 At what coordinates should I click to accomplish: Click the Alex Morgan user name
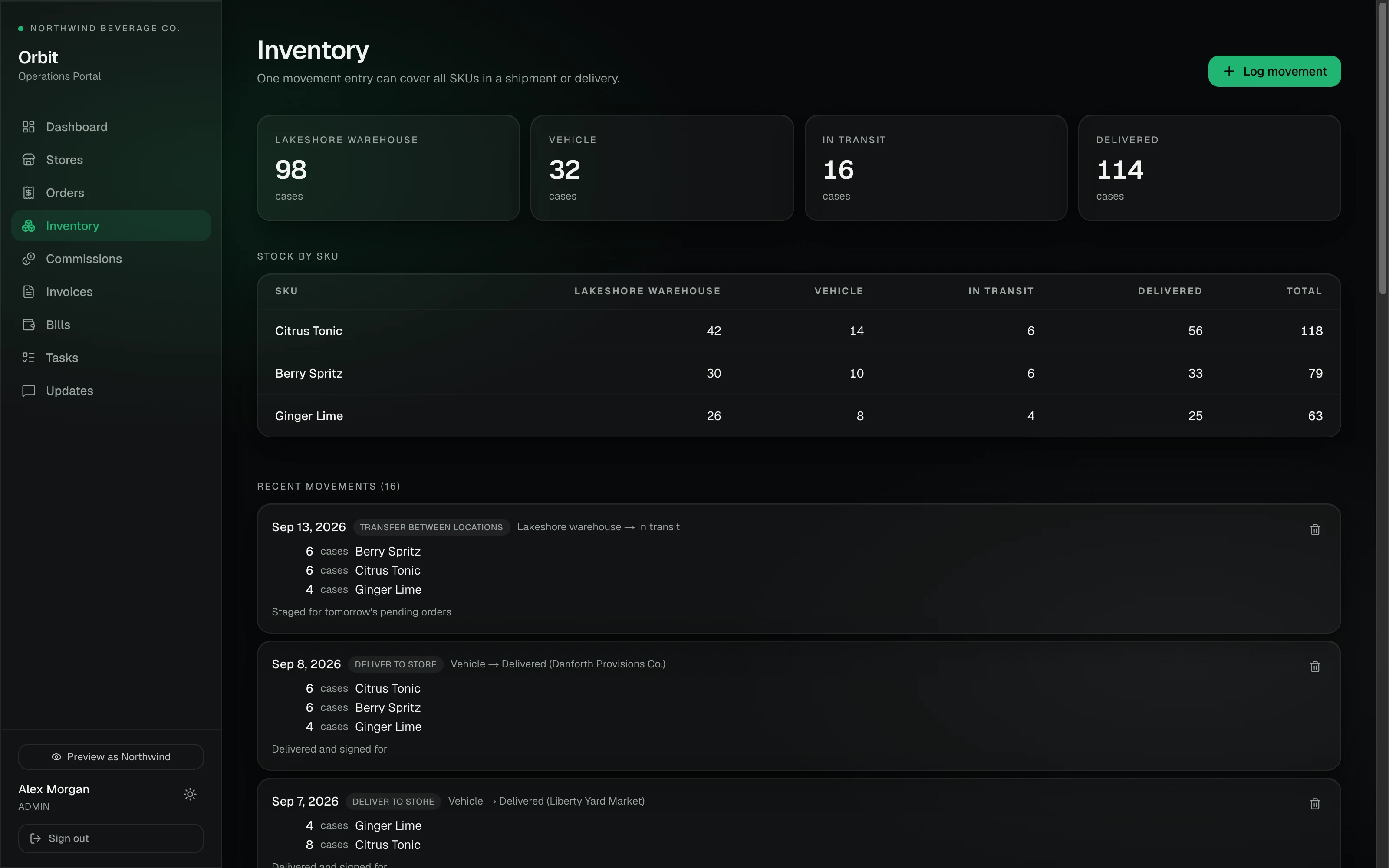(54, 789)
